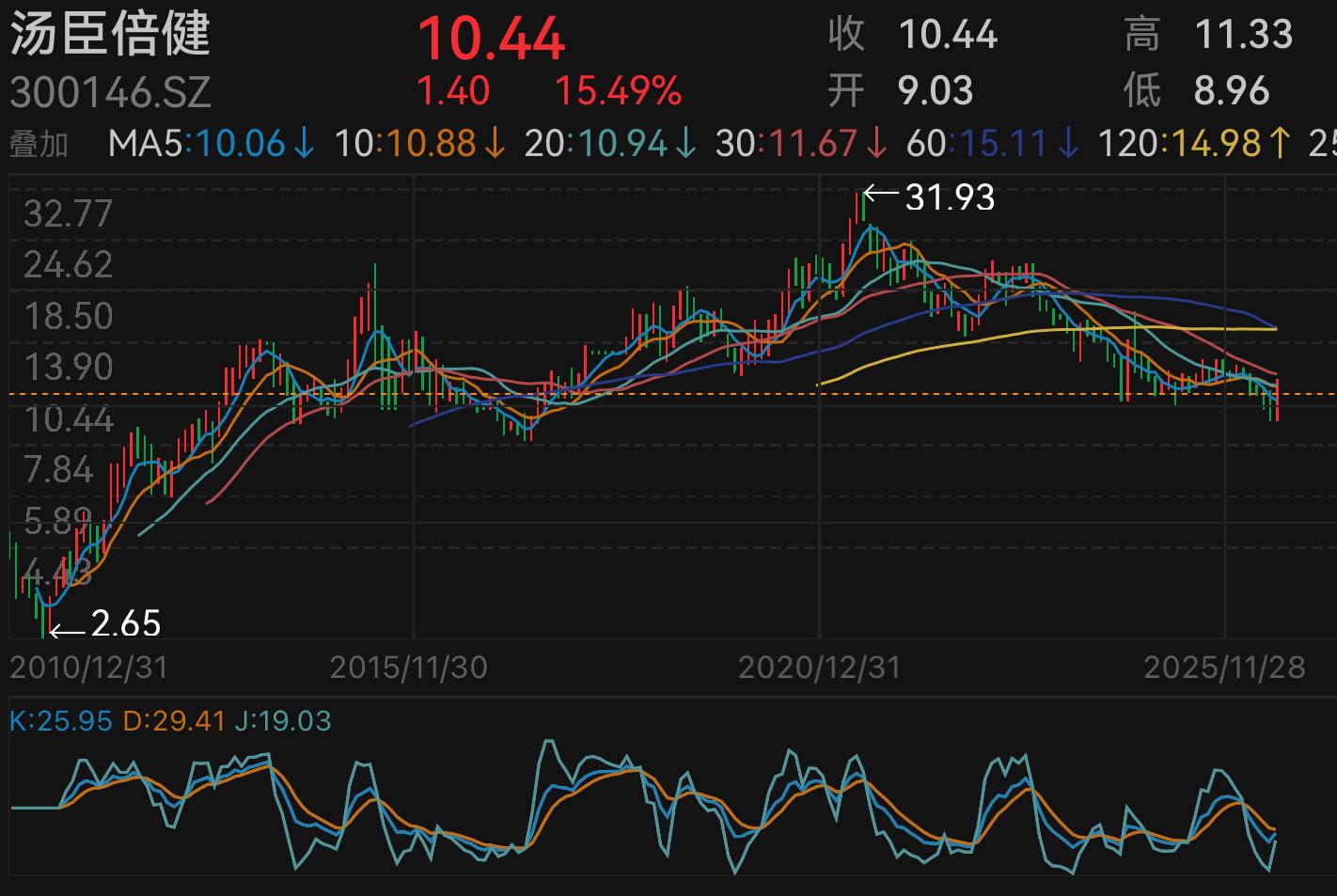Screen dimensions: 1337x896
Task: Click the 2025/11/28 date label
Action: [1224, 668]
